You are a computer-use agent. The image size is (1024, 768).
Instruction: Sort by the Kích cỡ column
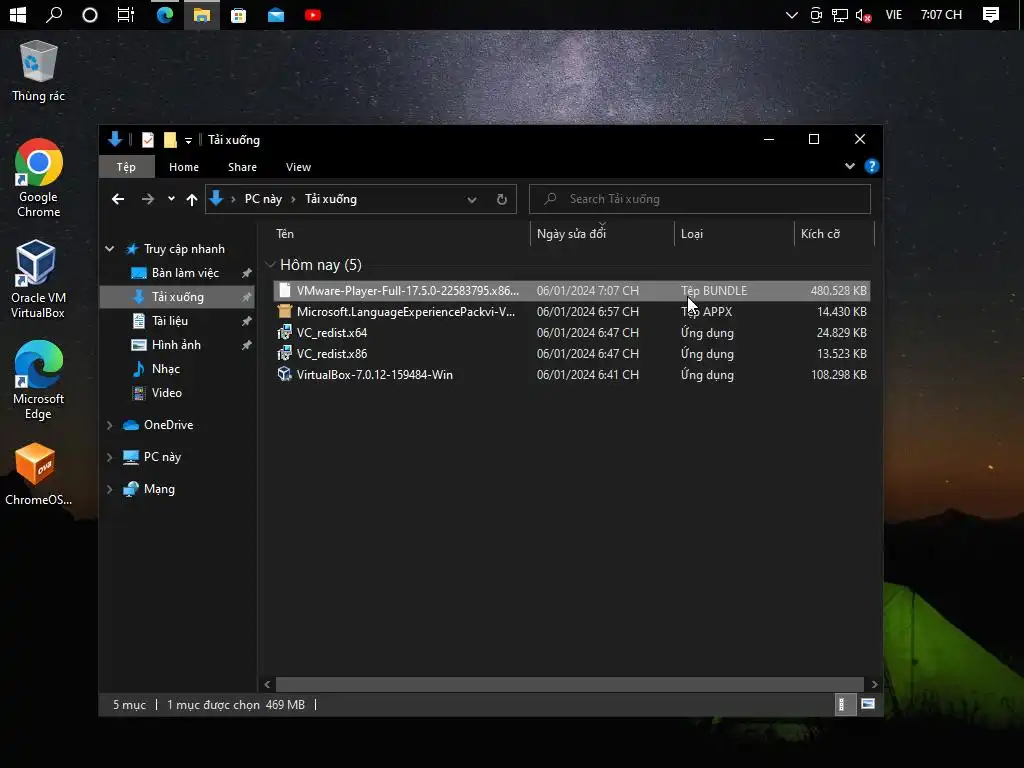(x=834, y=234)
